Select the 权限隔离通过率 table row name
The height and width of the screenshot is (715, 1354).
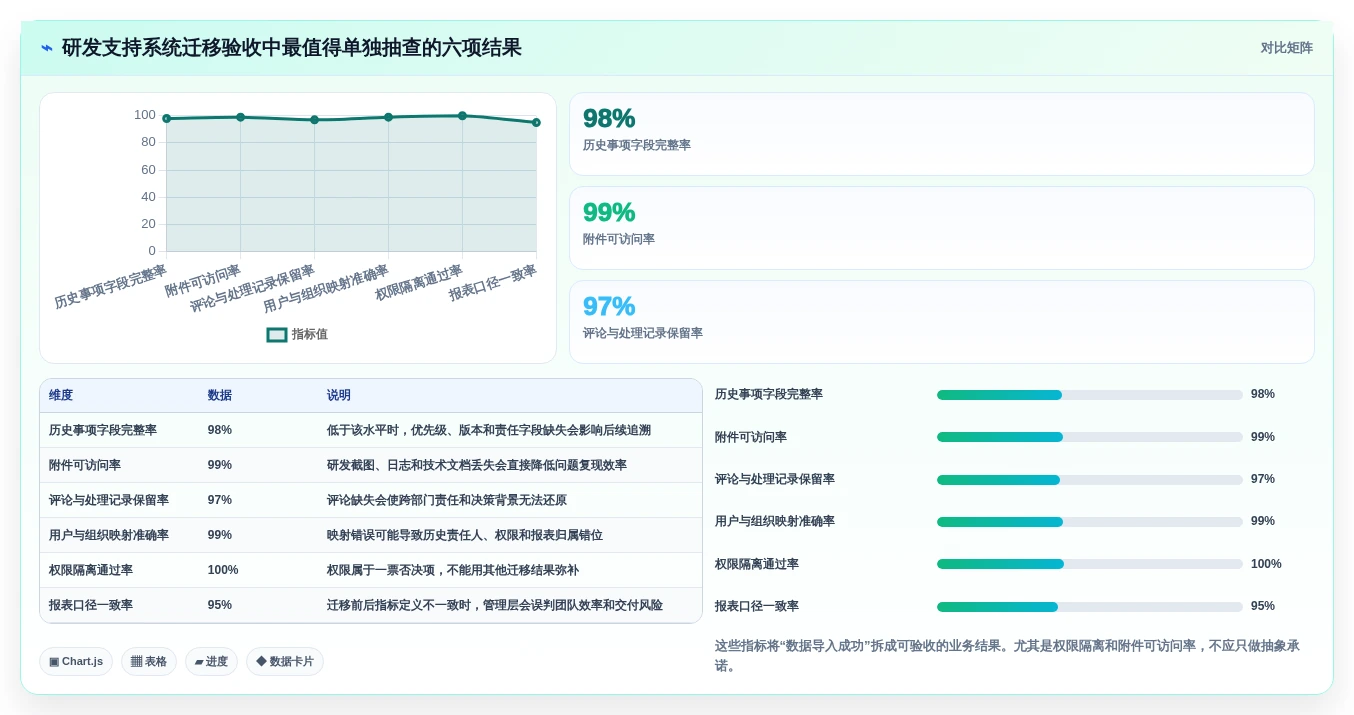pyautogui.click(x=91, y=570)
